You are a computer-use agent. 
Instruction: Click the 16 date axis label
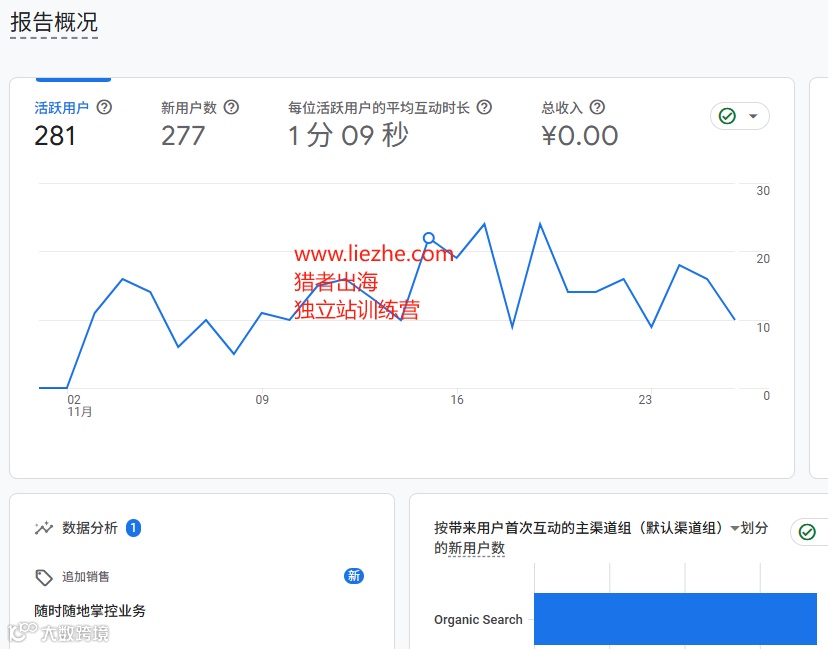click(457, 400)
